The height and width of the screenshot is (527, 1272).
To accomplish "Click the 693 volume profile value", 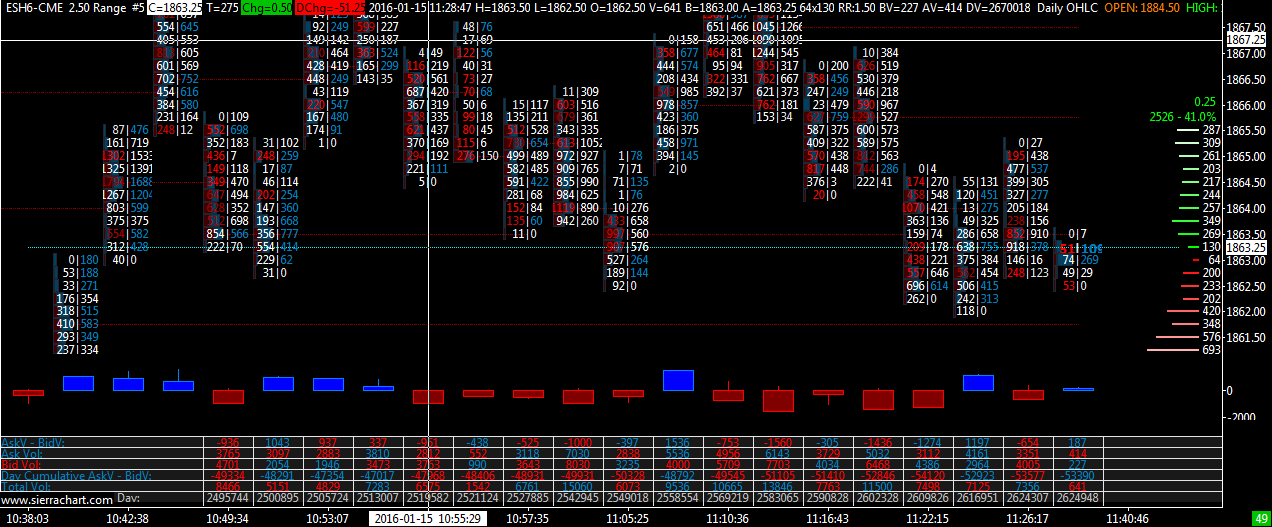I will [x=1211, y=351].
